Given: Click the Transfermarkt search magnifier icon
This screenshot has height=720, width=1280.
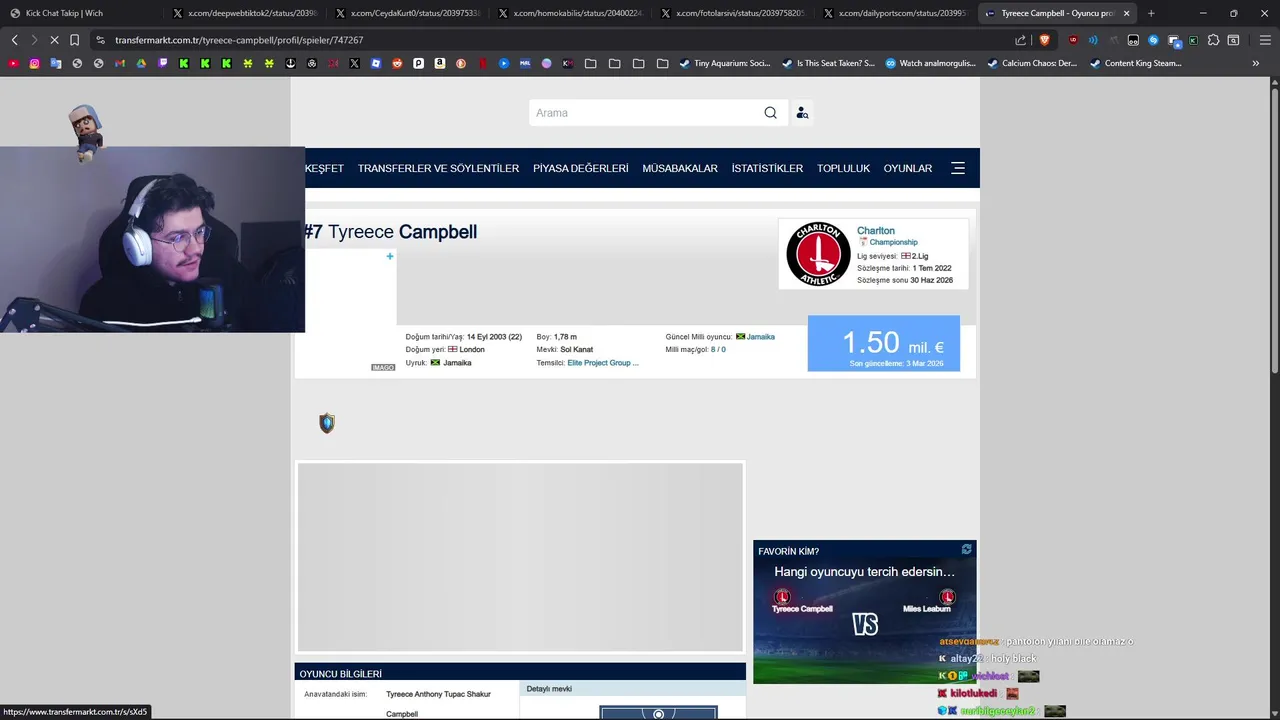Looking at the screenshot, I should coord(770,113).
